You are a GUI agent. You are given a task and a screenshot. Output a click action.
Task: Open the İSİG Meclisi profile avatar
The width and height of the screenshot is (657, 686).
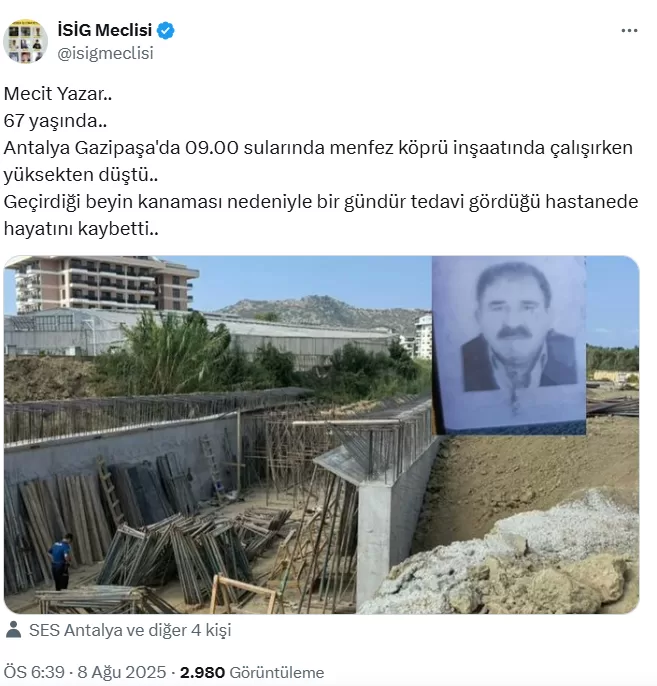coord(25,41)
